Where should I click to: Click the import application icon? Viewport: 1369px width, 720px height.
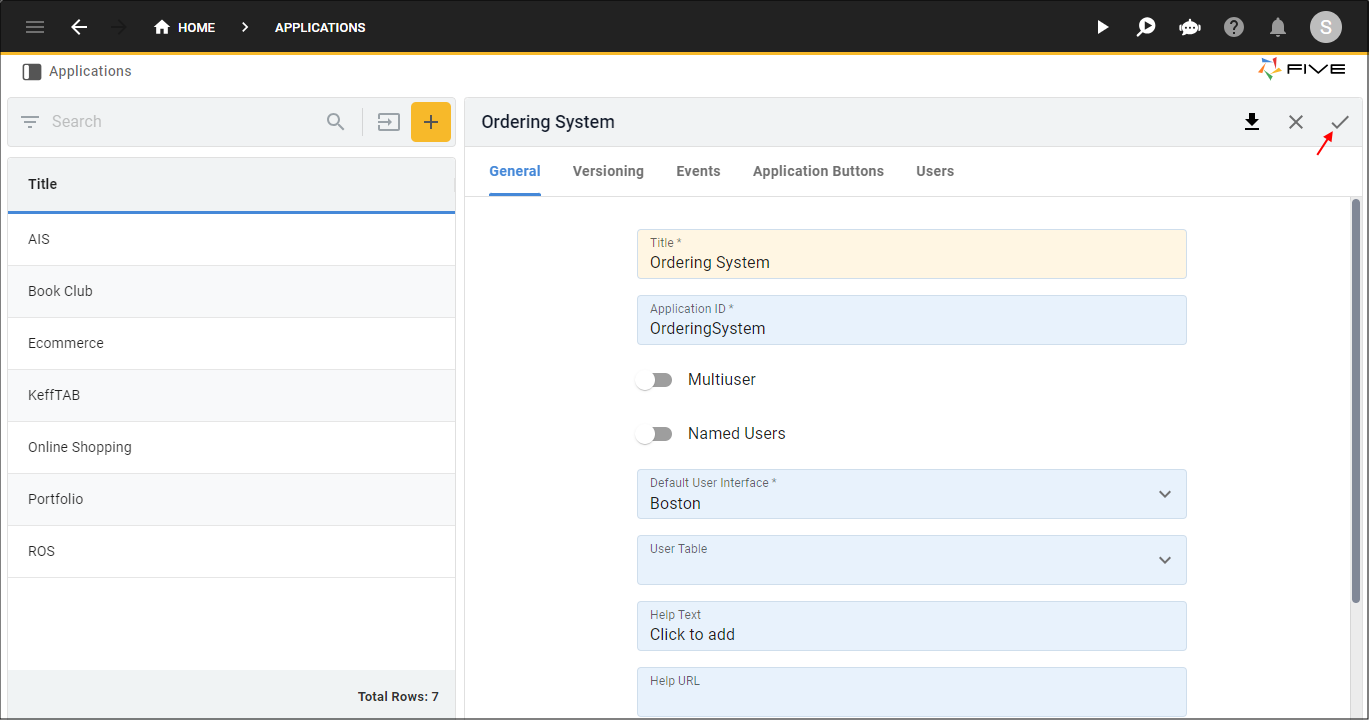[388, 122]
